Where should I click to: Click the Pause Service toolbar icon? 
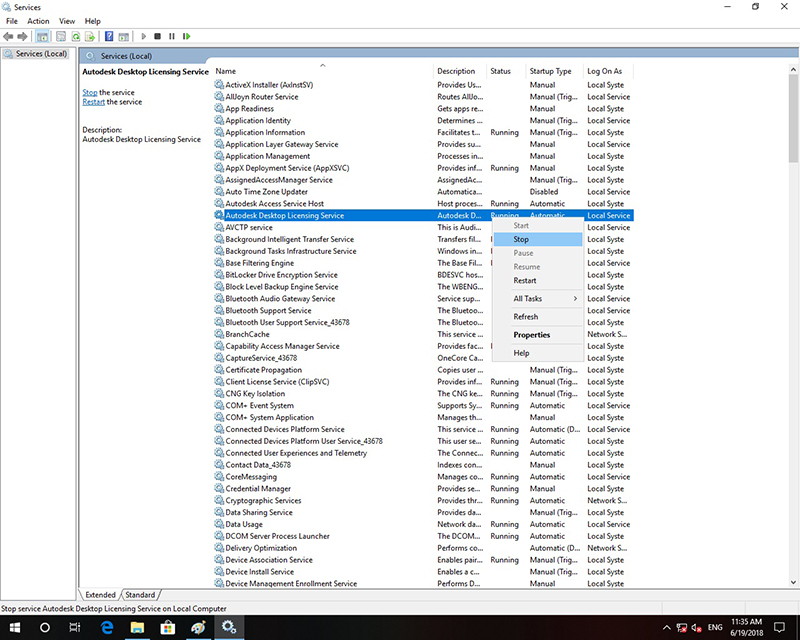(x=172, y=36)
